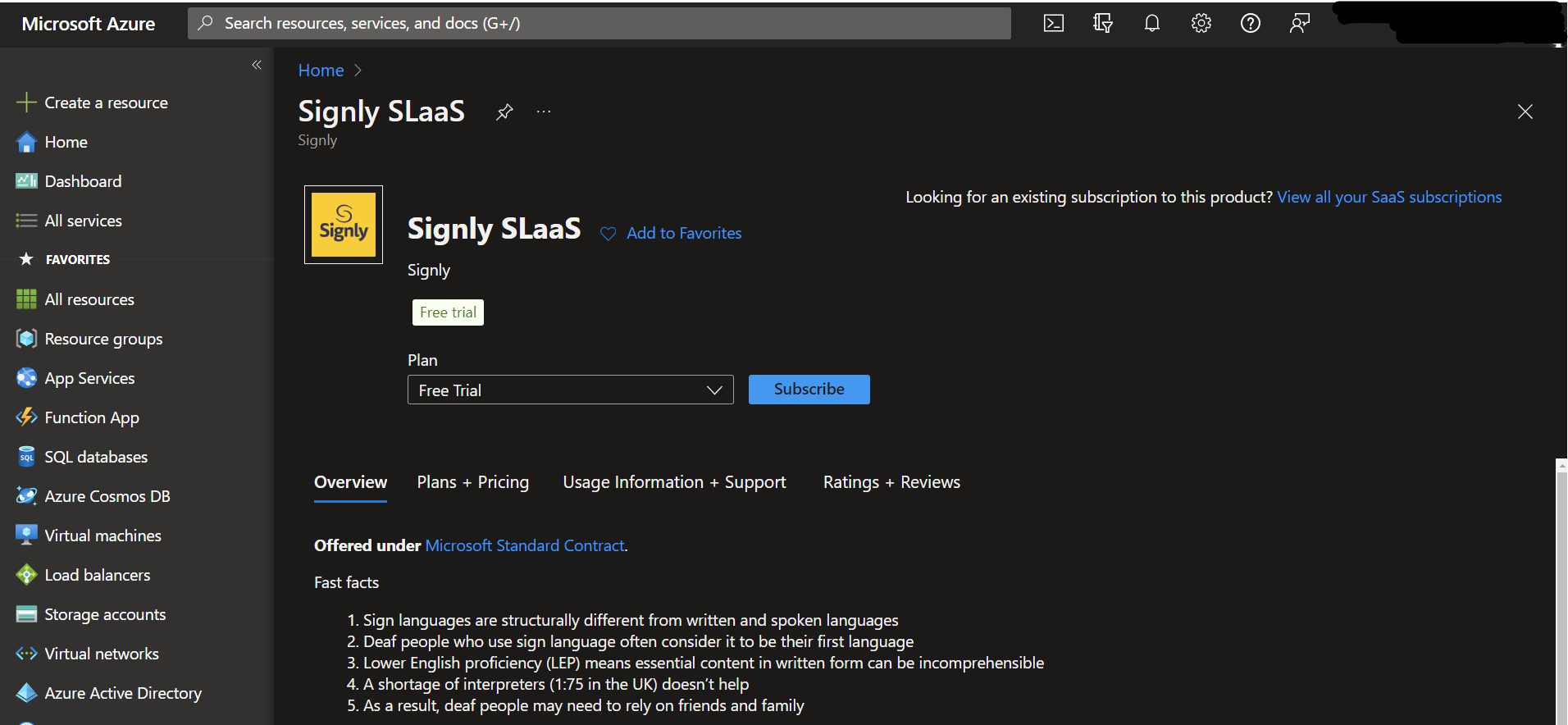The height and width of the screenshot is (725, 1568).
Task: Click the Subscribe button
Action: point(809,390)
